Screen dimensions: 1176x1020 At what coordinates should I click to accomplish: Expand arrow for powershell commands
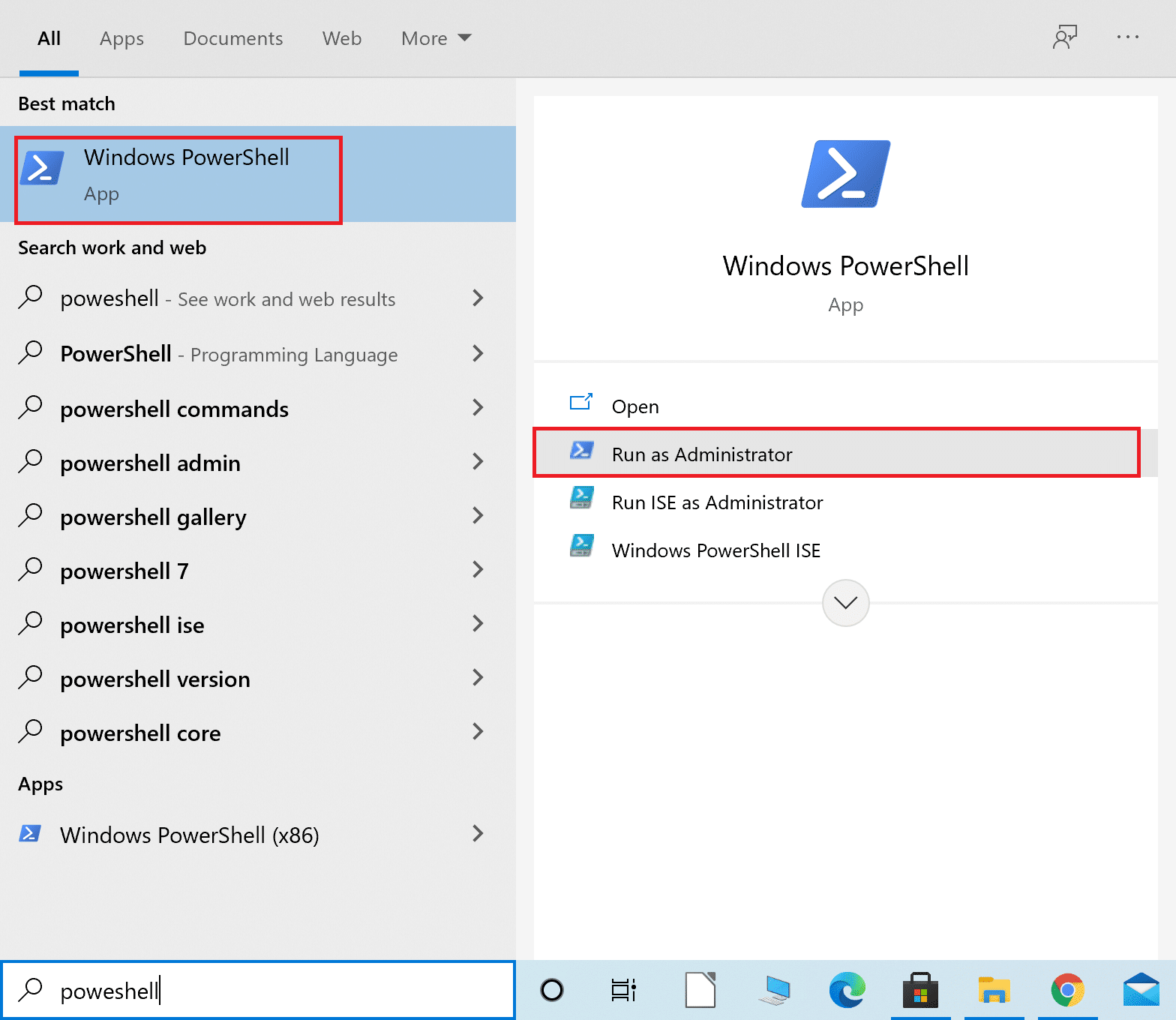478,407
